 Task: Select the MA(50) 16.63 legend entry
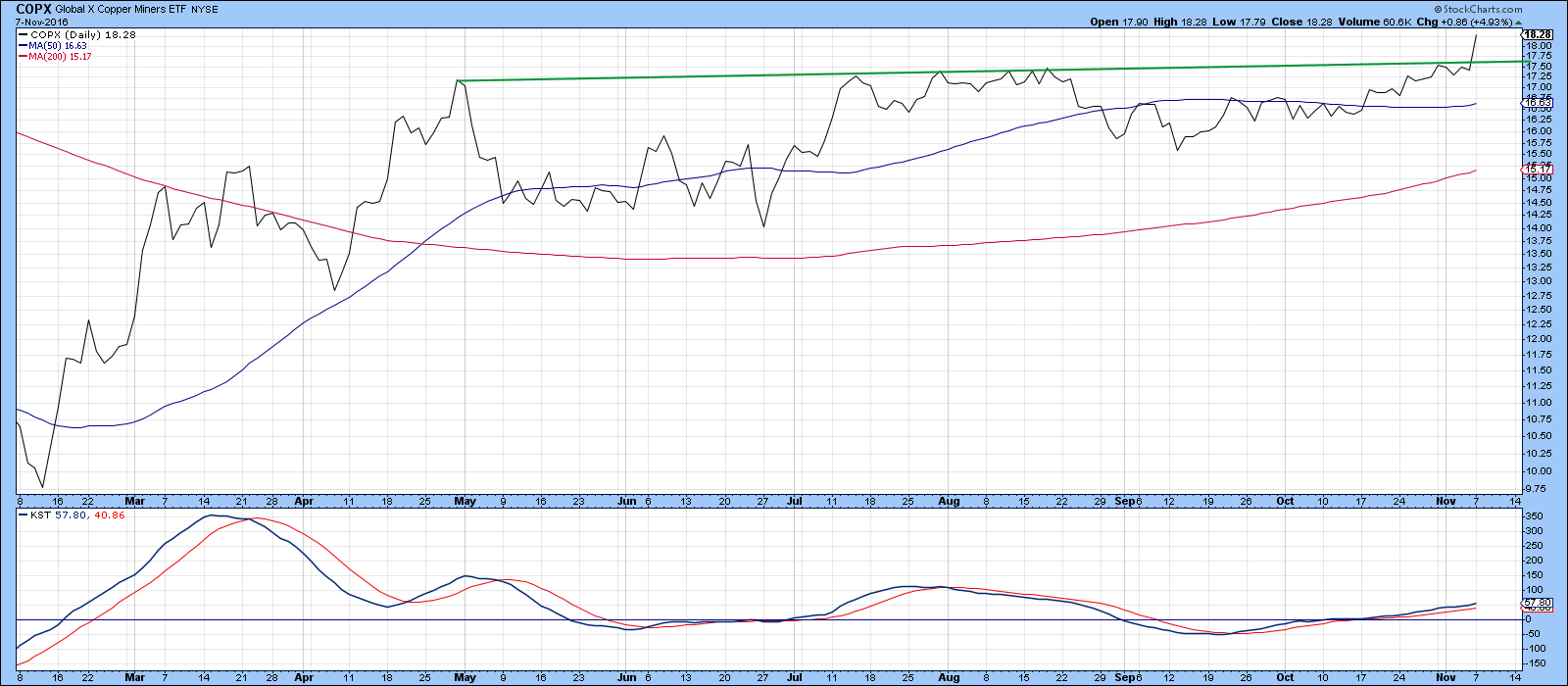coord(53,45)
